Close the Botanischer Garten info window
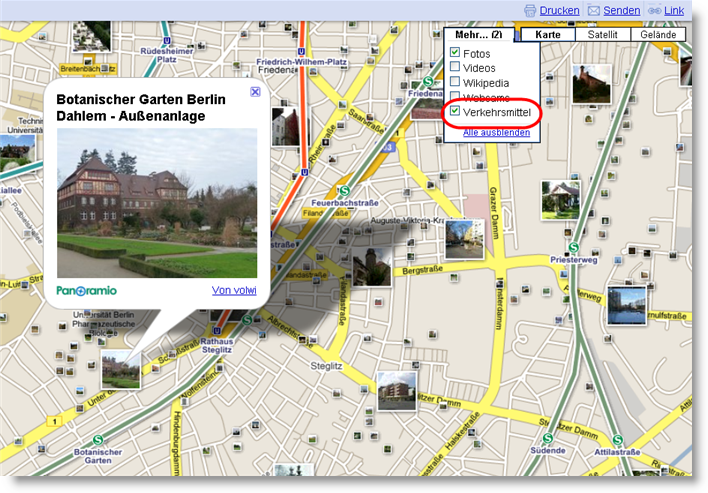Image resolution: width=708 pixels, height=493 pixels. click(255, 92)
